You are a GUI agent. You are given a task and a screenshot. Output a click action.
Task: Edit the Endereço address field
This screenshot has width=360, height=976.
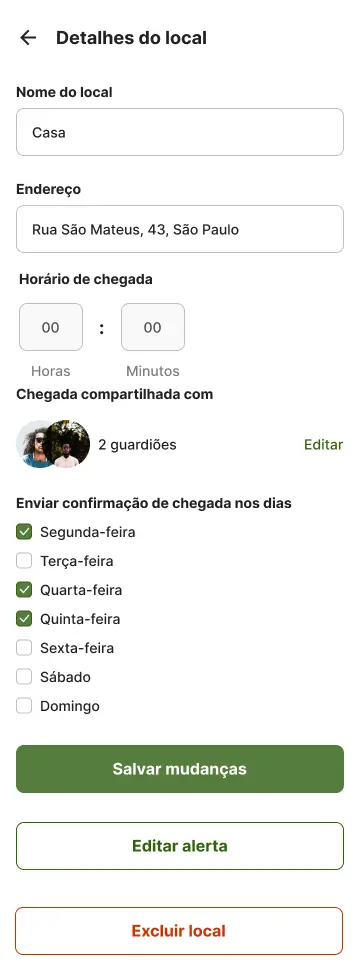180,229
